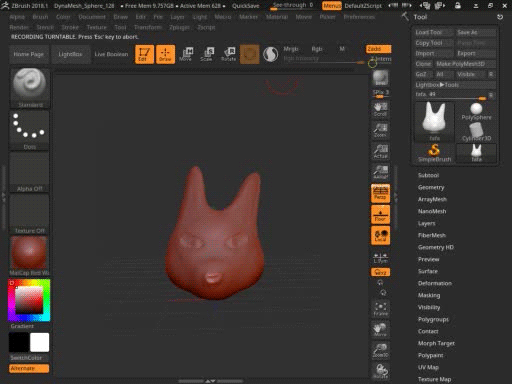Image resolution: width=512 pixels, height=384 pixels.
Task: Open the Material menu
Action: [277, 17]
